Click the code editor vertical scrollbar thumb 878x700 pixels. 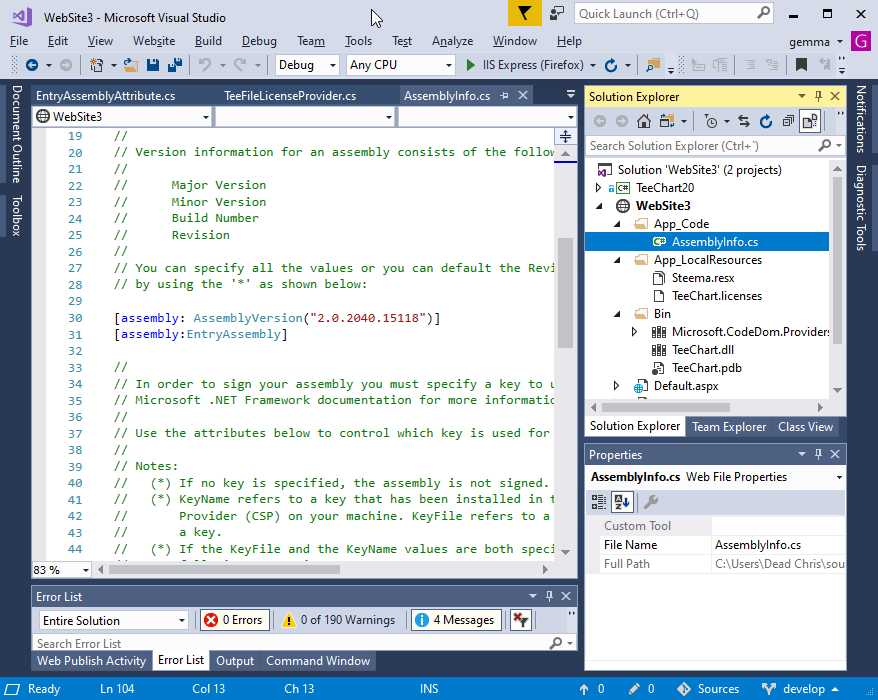(566, 292)
